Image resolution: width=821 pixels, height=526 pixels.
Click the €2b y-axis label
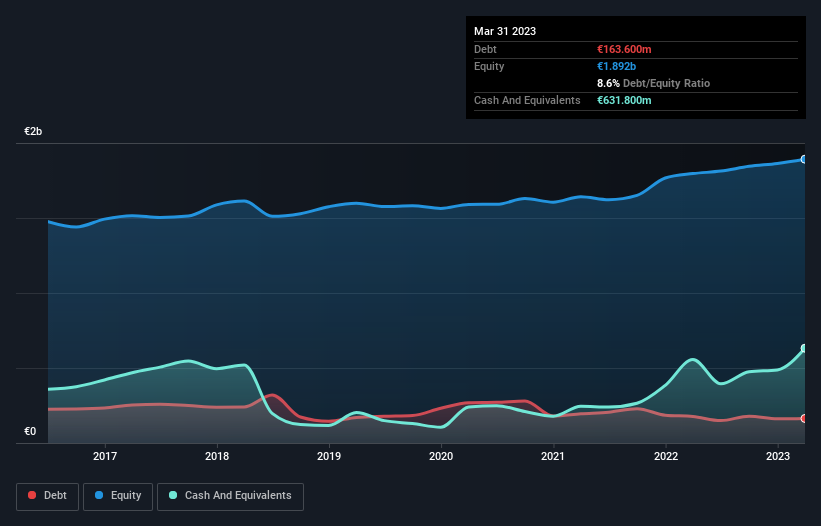34,132
